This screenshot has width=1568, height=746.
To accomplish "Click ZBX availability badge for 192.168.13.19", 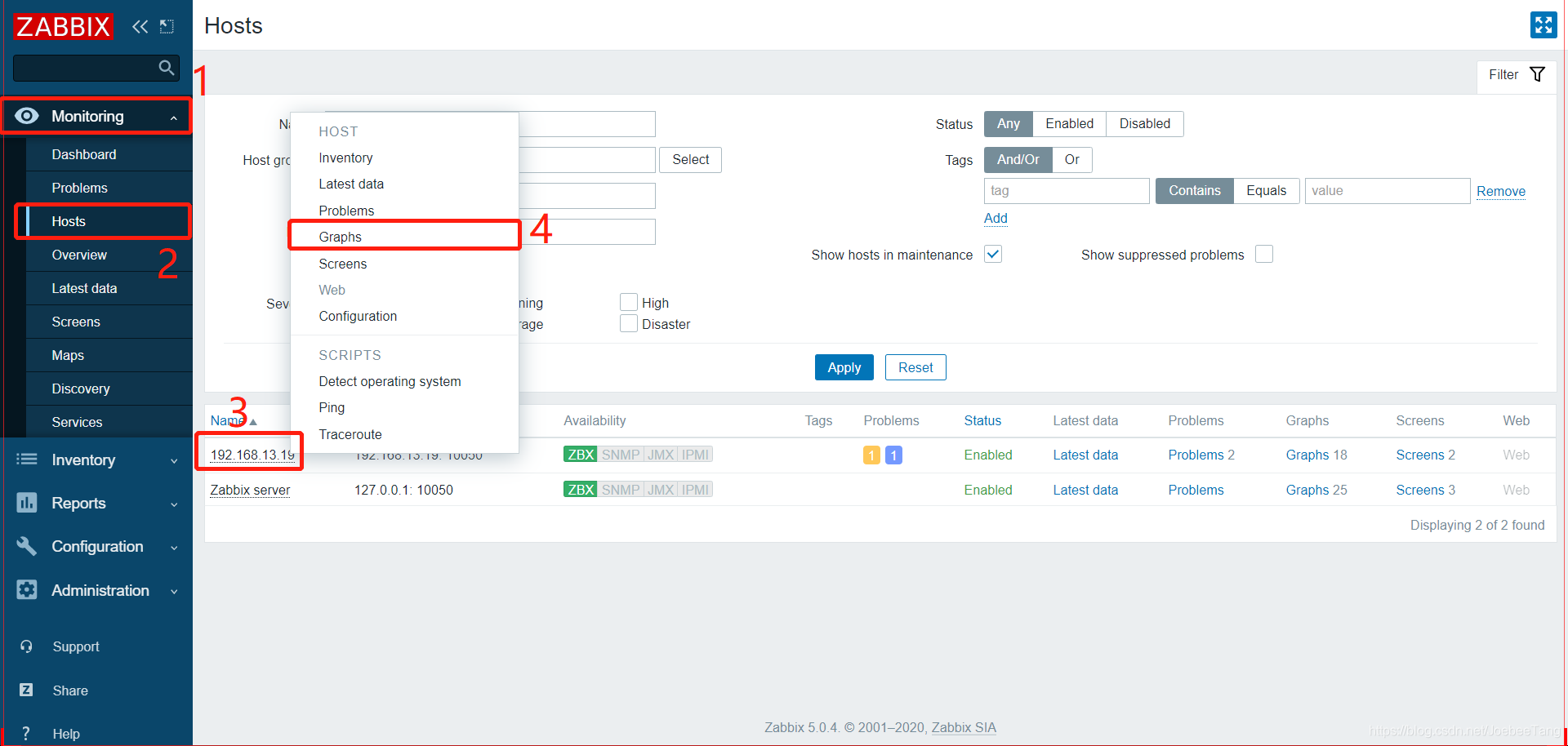I will click(581, 455).
